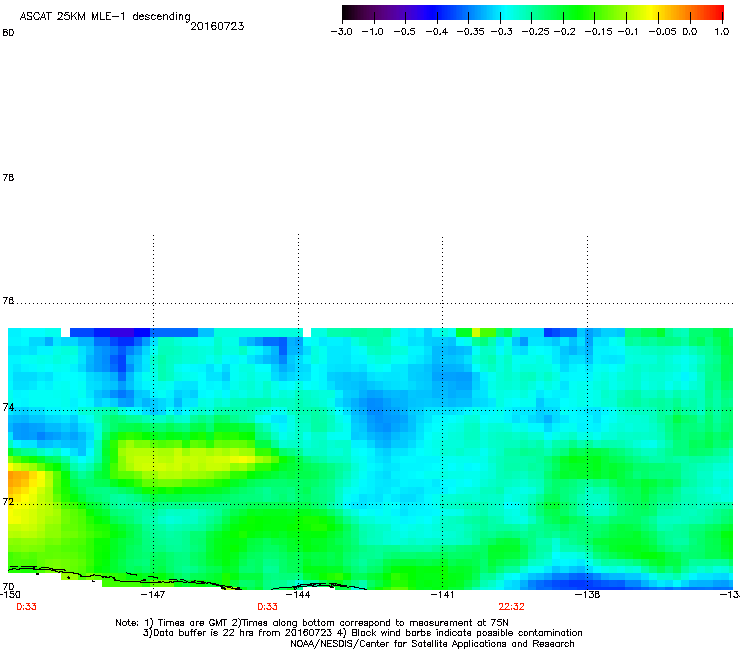This screenshot has height=650, width=740.
Task: Click the -0.4 colorbar label
Action: (x=437, y=32)
